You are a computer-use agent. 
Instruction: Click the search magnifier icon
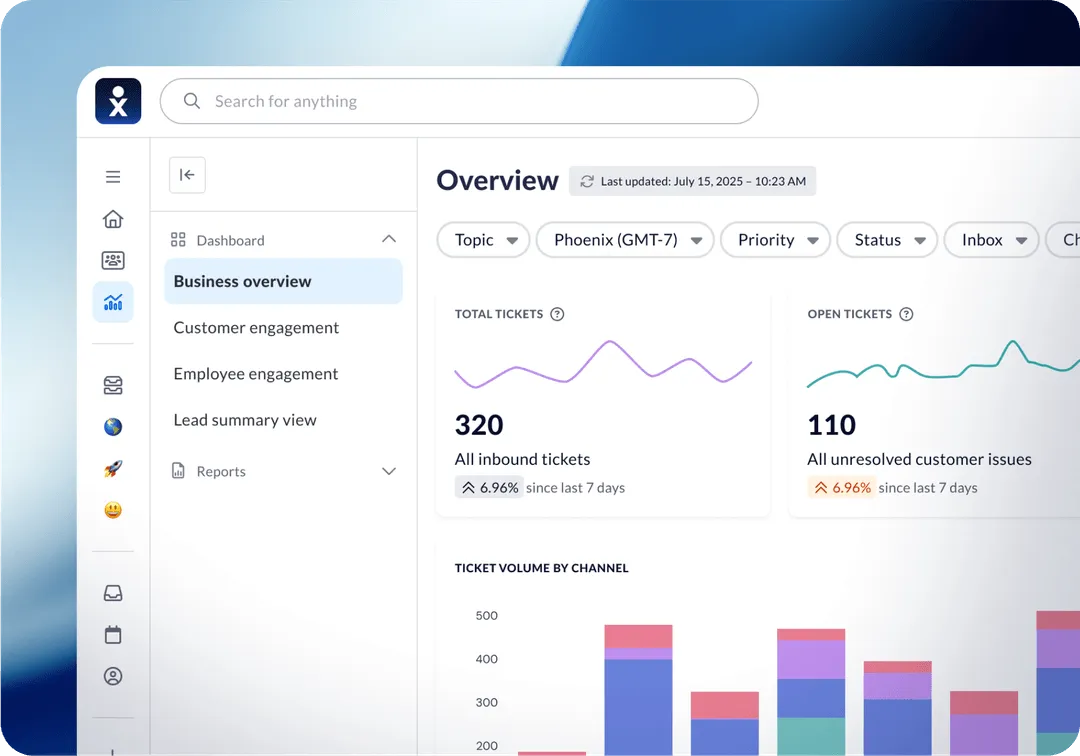pyautogui.click(x=191, y=101)
